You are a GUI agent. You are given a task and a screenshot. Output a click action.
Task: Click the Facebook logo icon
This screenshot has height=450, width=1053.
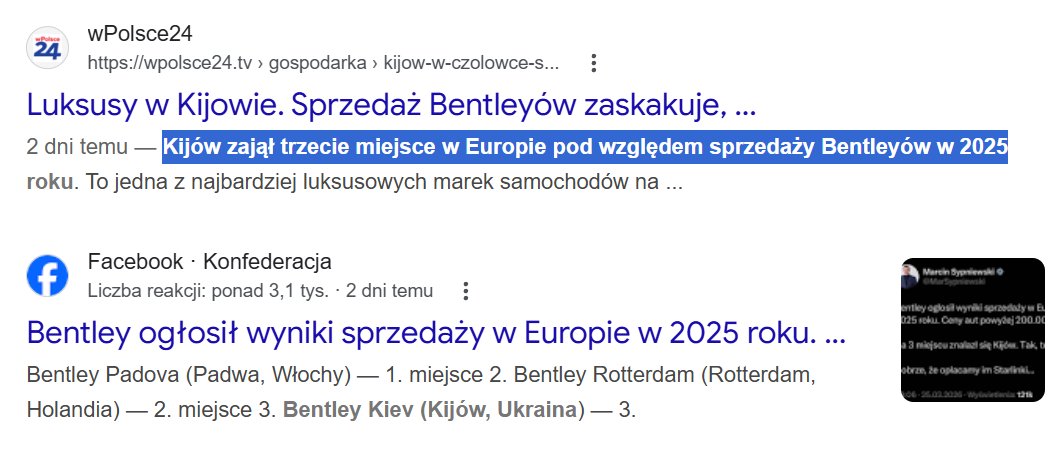point(47,275)
